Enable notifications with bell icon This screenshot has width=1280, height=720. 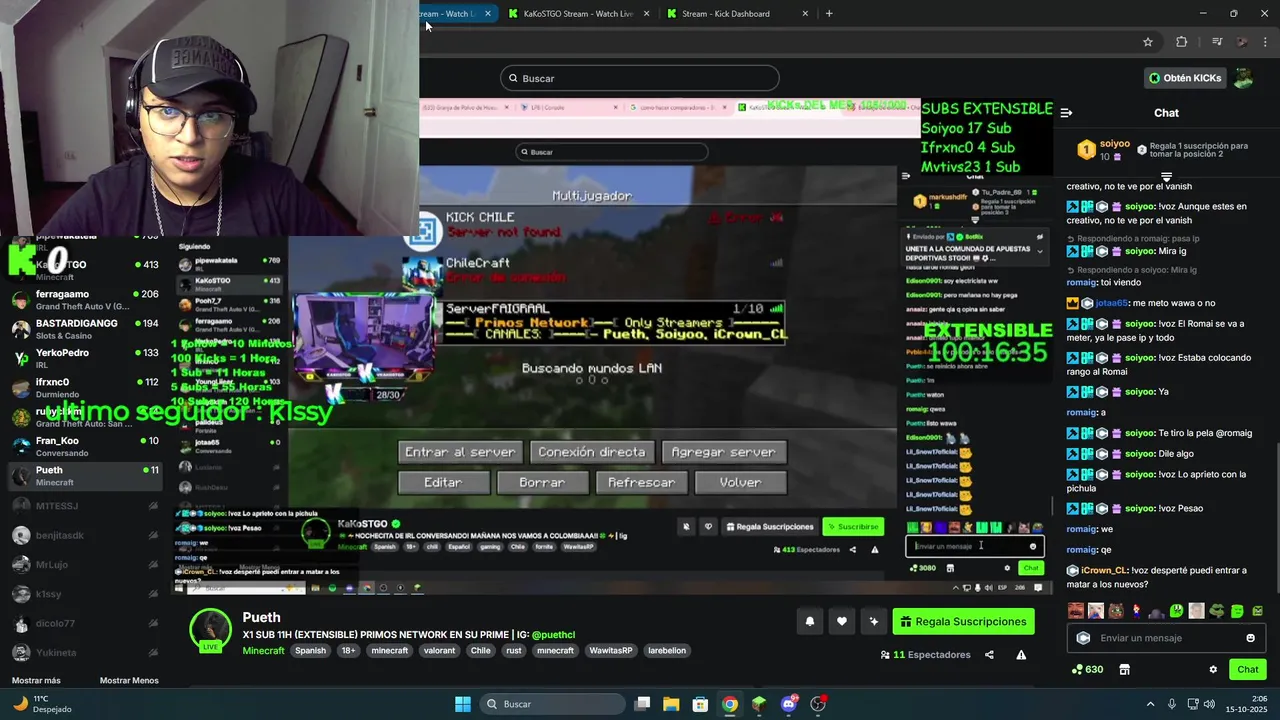(x=810, y=622)
